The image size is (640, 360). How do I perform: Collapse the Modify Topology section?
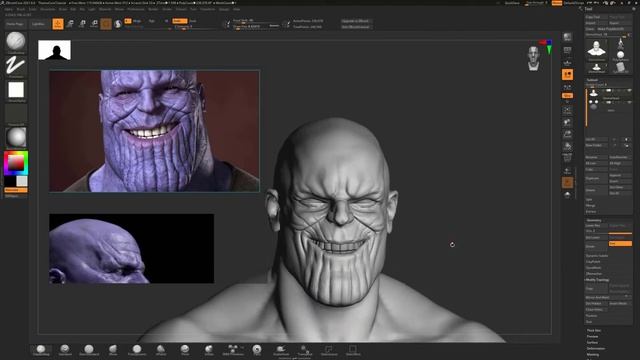coord(597,280)
